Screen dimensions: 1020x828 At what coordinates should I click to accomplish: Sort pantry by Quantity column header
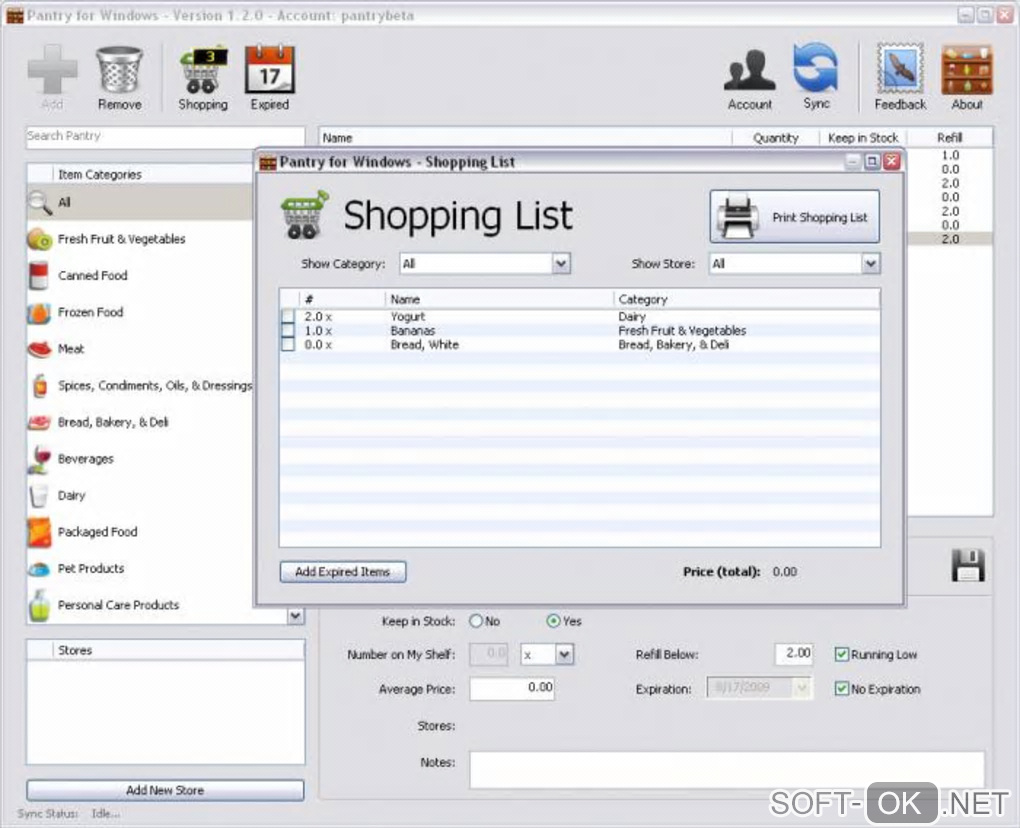[x=775, y=138]
